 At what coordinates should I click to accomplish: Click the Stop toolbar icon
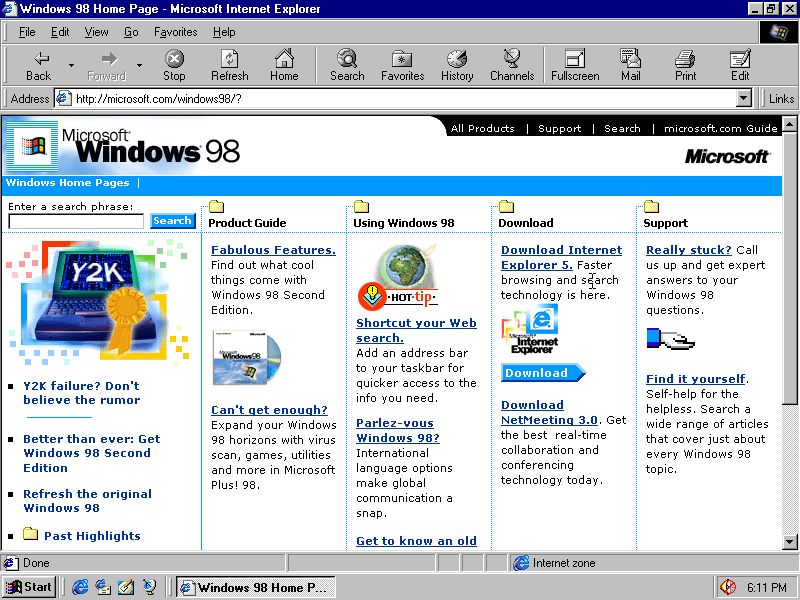(x=174, y=65)
